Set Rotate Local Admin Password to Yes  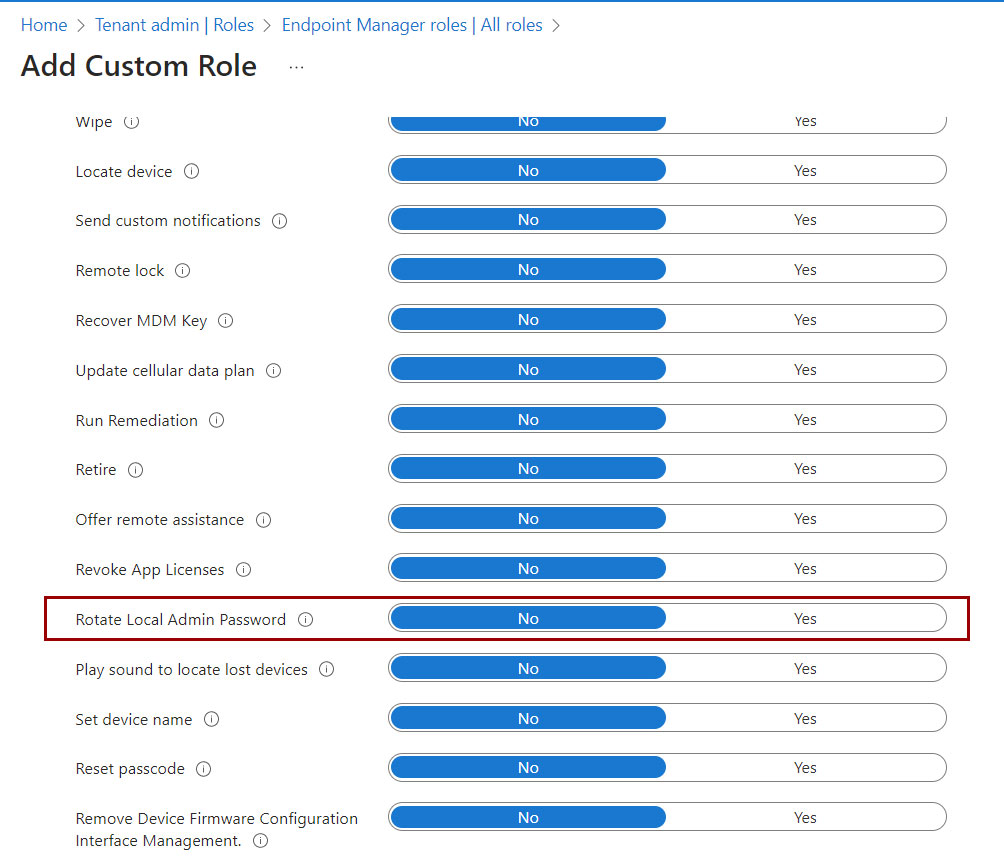pyautogui.click(x=805, y=618)
